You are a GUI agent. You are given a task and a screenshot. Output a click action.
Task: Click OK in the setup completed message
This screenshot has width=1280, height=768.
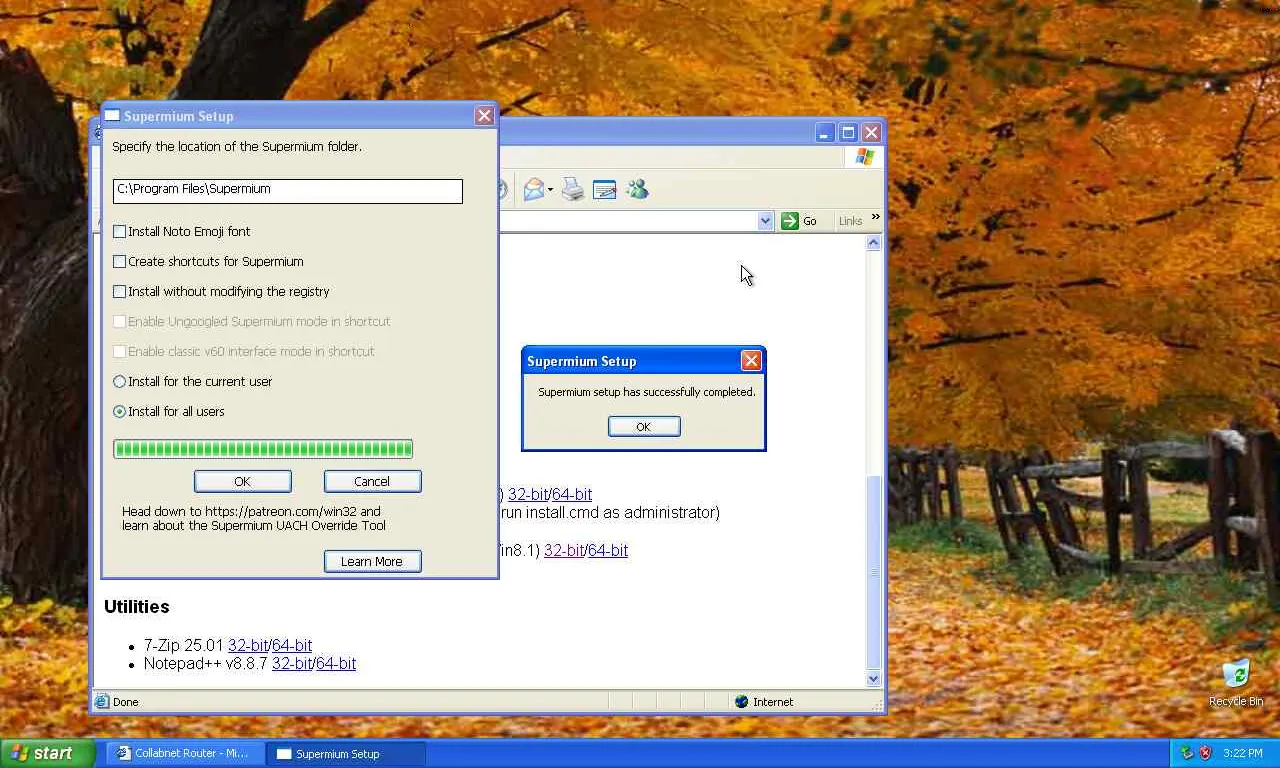(x=644, y=426)
